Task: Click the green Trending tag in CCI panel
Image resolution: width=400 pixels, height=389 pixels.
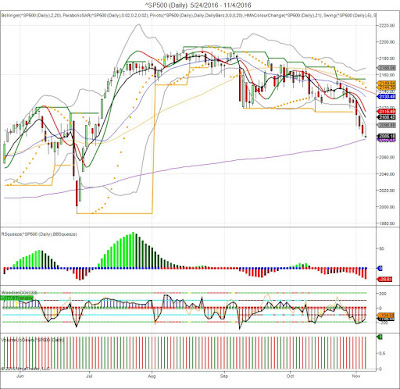Action: pyautogui.click(x=17, y=297)
